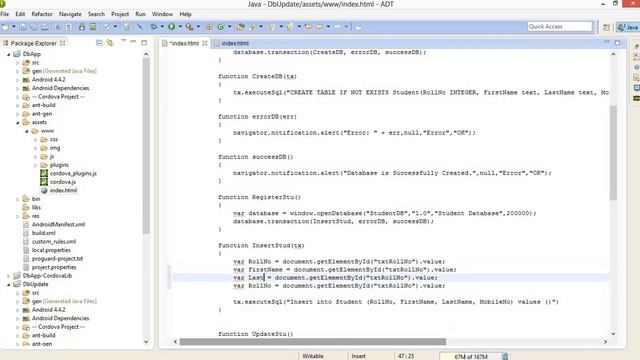Image resolution: width=640 pixels, height=360 pixels.
Task: Click the editor vertical scrollbar thumb
Action: pyautogui.click(x=613, y=153)
